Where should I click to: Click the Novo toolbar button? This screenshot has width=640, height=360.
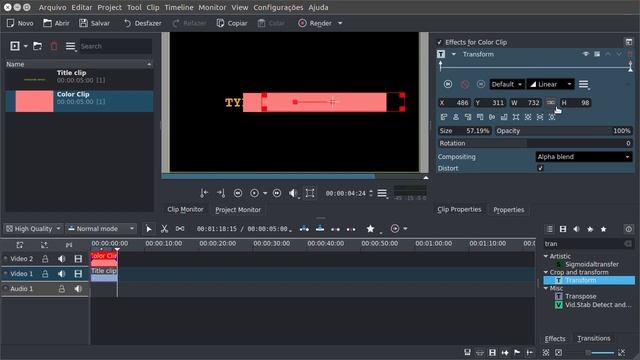pyautogui.click(x=20, y=23)
